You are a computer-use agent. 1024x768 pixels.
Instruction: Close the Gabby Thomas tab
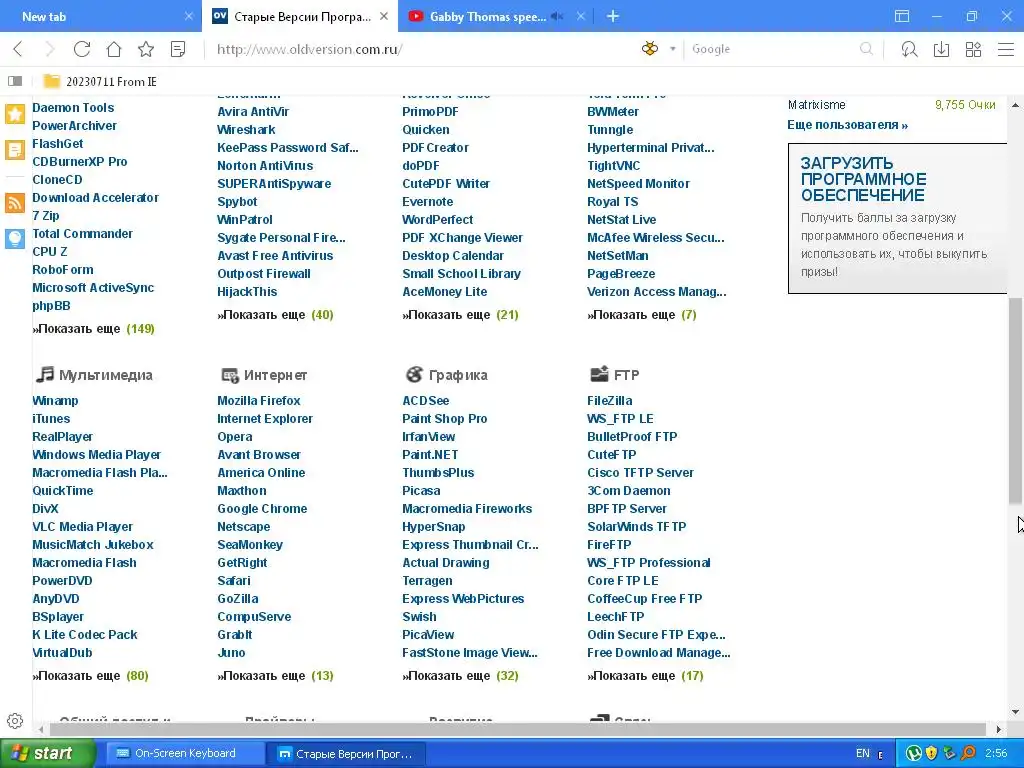[x=581, y=16]
